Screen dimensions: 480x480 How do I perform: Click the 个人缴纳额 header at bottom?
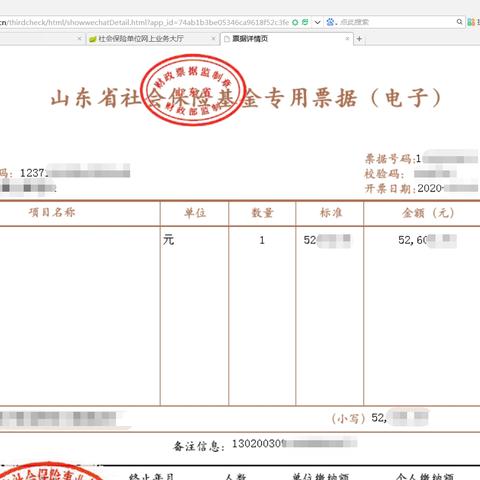click(x=425, y=476)
